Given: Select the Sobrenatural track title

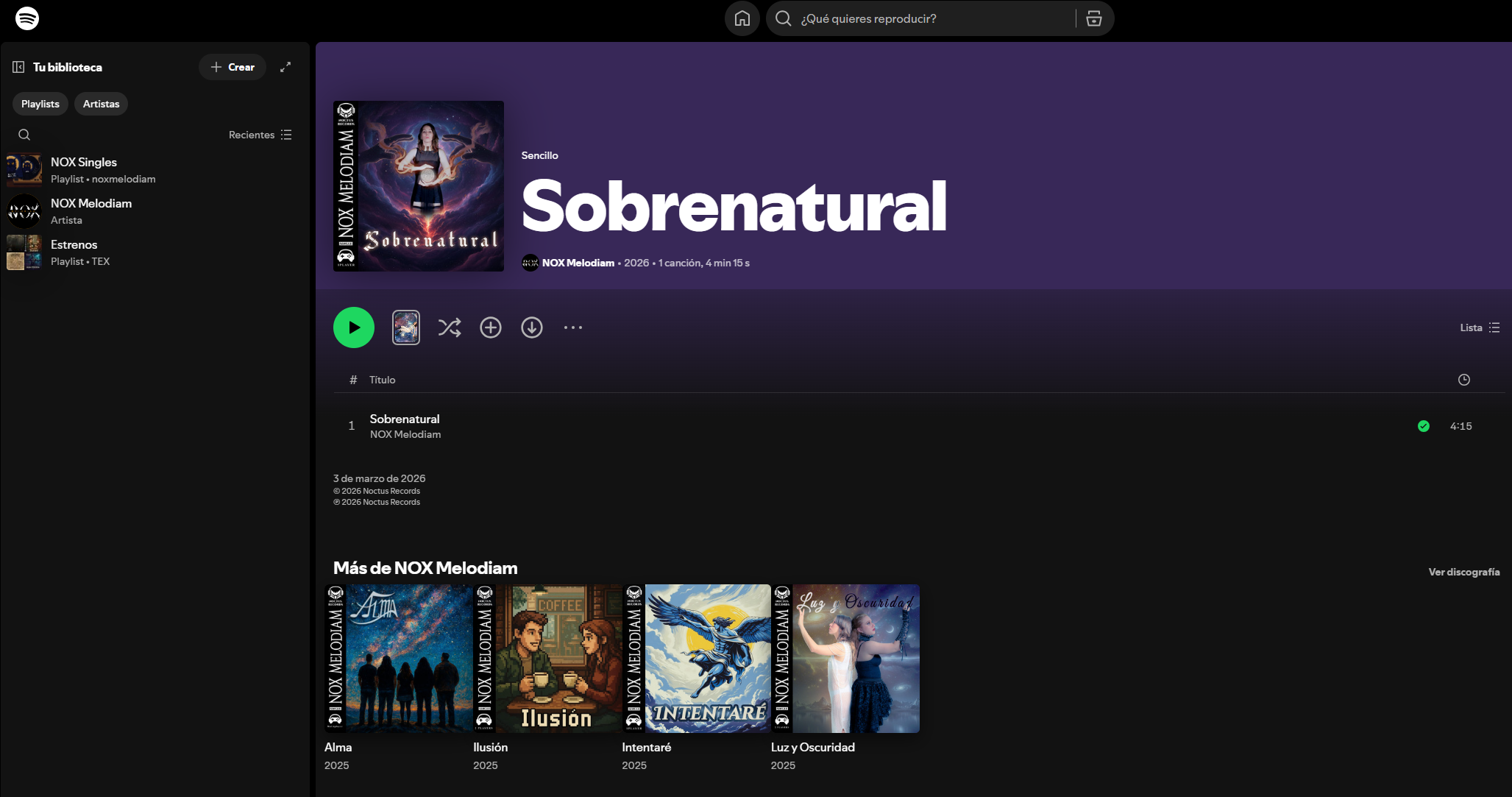Looking at the screenshot, I should [x=405, y=419].
